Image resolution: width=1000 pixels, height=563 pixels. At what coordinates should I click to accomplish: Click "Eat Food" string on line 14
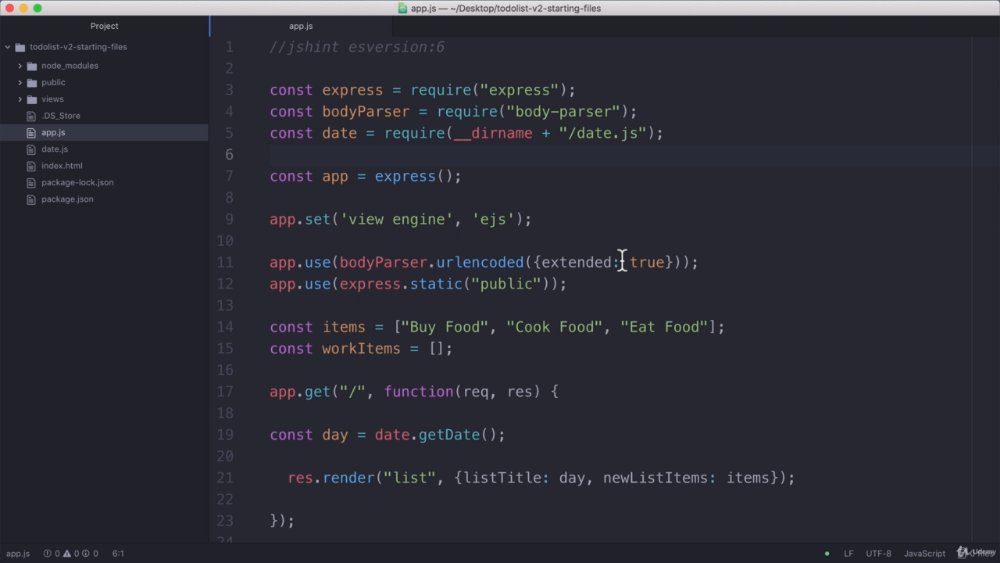664,327
